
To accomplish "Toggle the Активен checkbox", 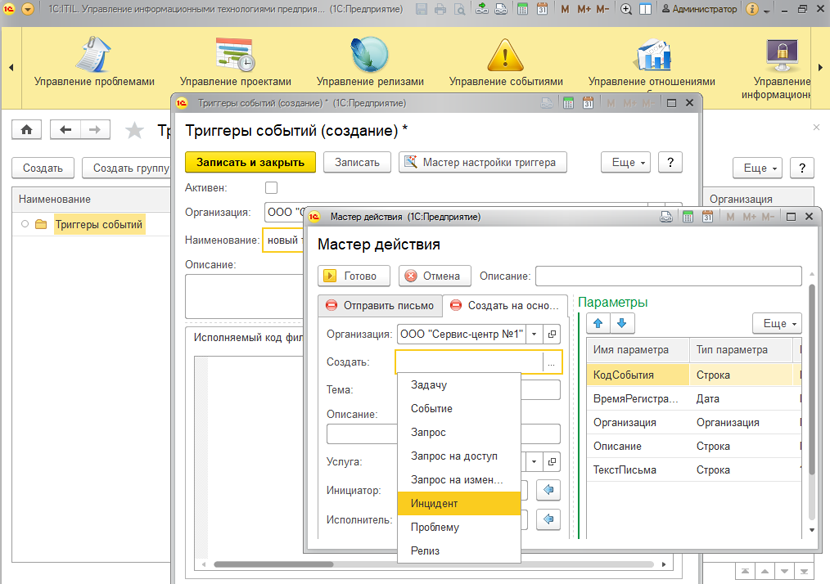I will click(271, 187).
